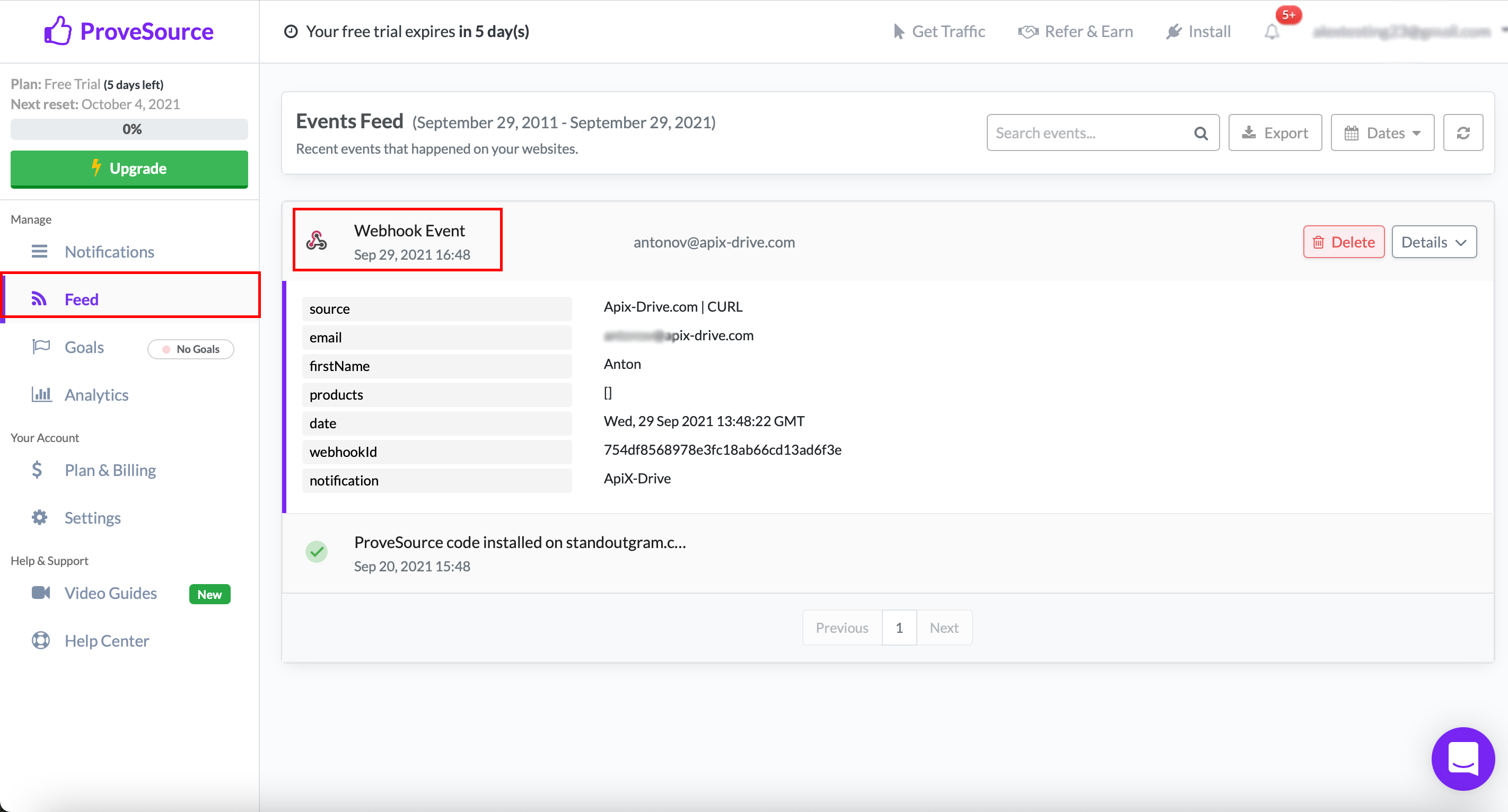
Task: Click the 5+ notification badge
Action: tap(1288, 15)
